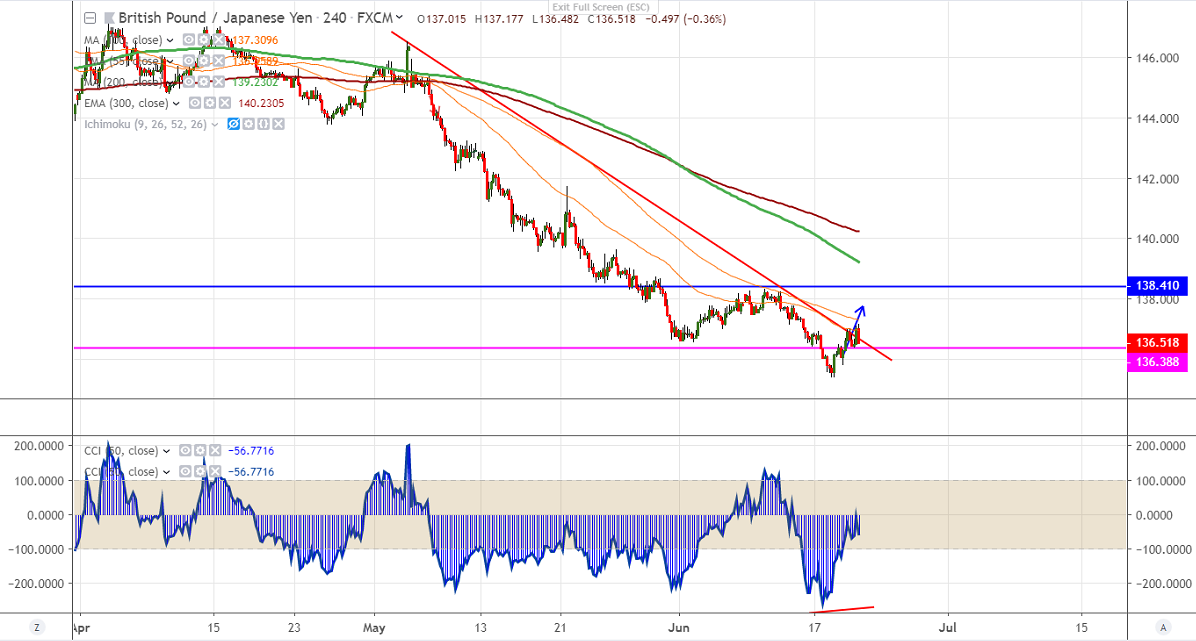Click the first CCI value -56.7716

(251, 451)
